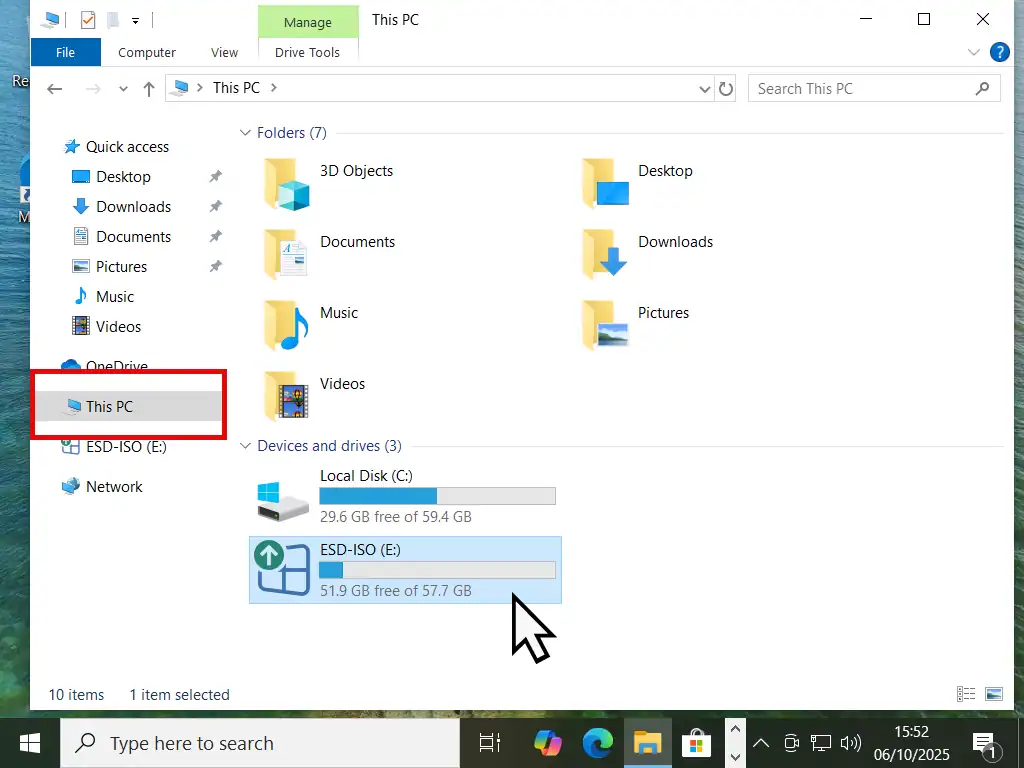The height and width of the screenshot is (768, 1024).
Task: Unpin Desktop from Quick access
Action: 214,177
